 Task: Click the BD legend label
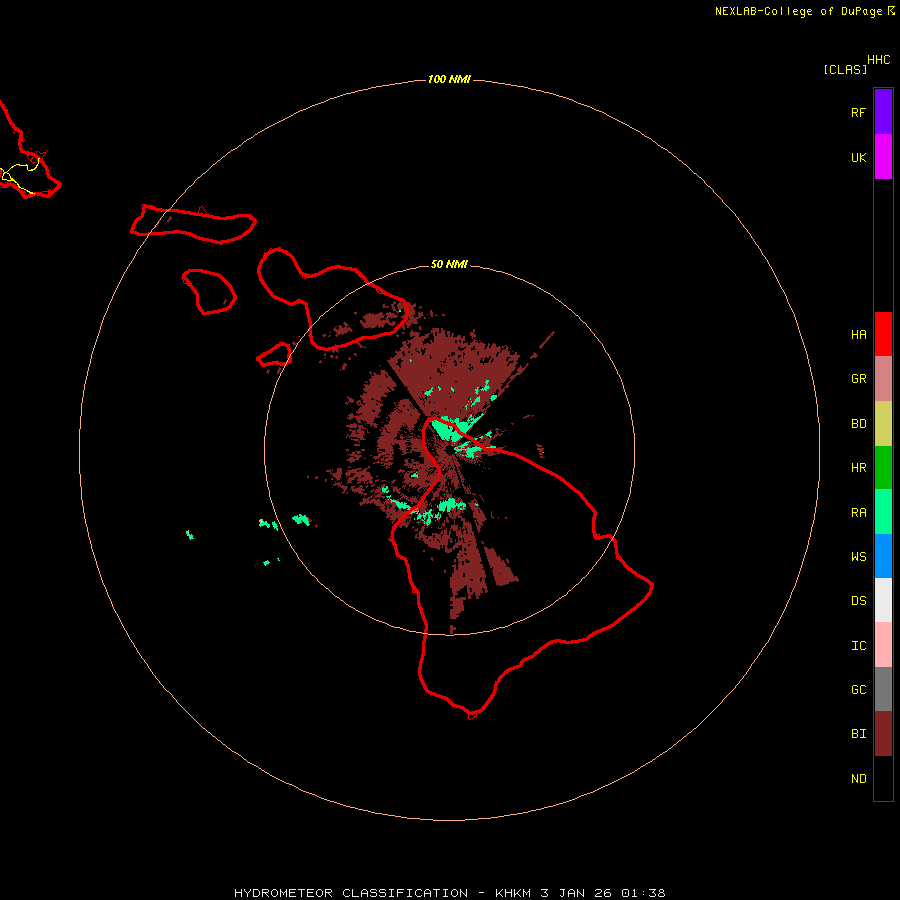tap(858, 424)
